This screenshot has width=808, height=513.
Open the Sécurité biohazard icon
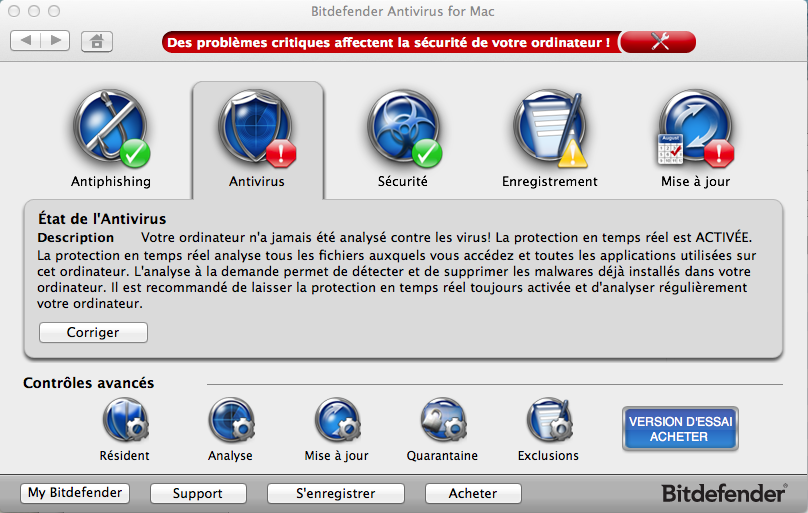404,129
